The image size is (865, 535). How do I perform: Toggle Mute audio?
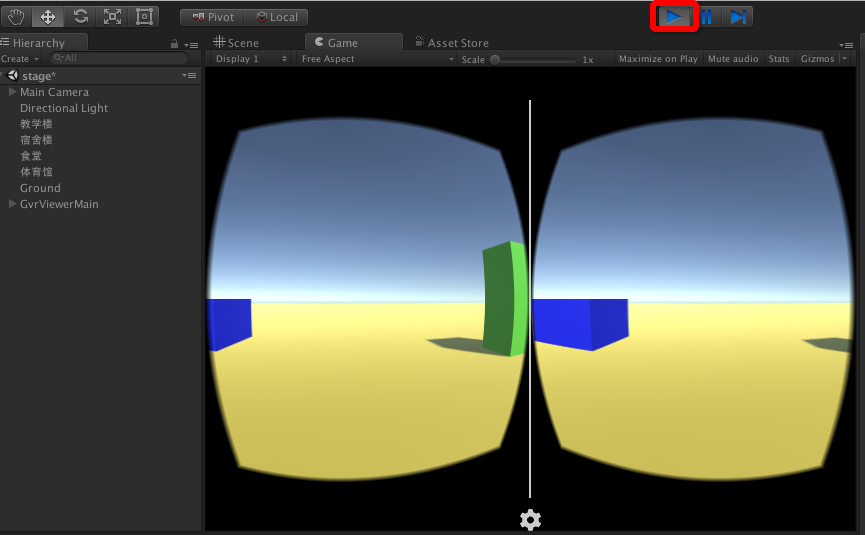click(x=733, y=58)
